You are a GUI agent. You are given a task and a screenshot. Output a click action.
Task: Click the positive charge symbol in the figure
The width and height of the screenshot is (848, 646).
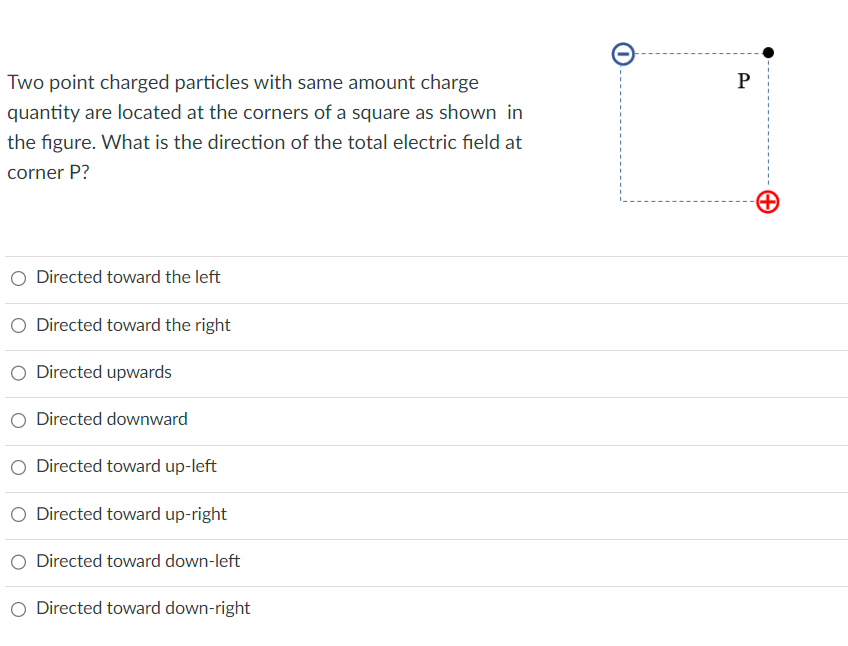point(767,202)
